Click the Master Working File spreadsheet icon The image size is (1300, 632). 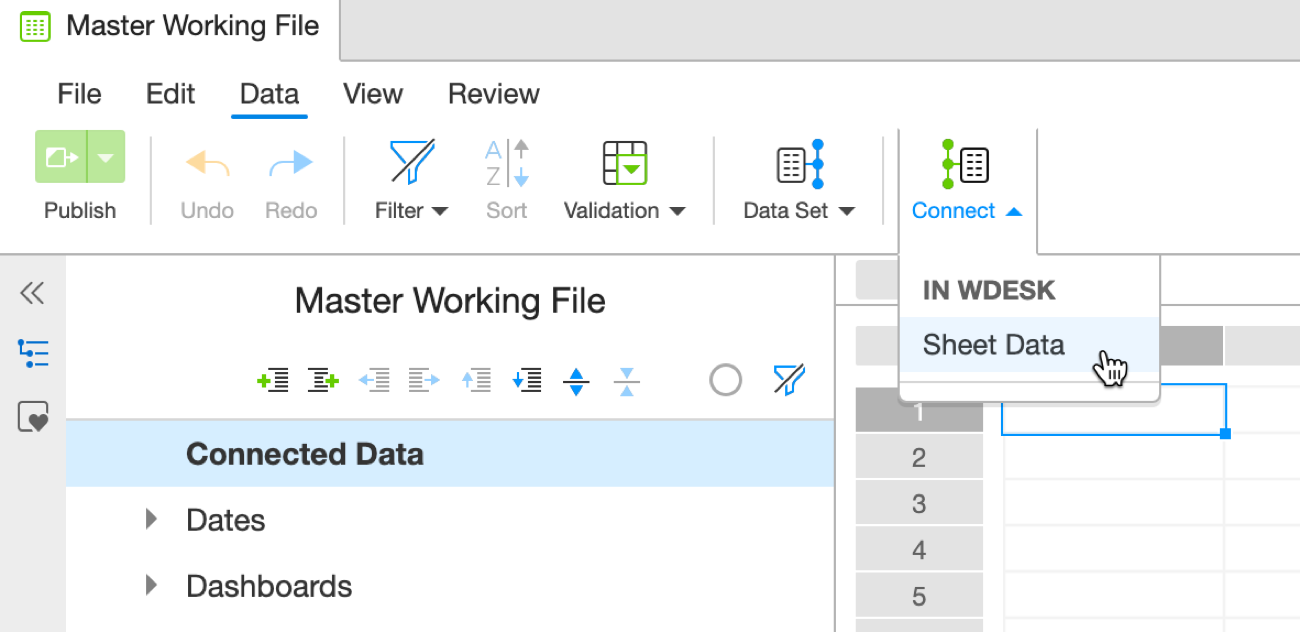35,27
